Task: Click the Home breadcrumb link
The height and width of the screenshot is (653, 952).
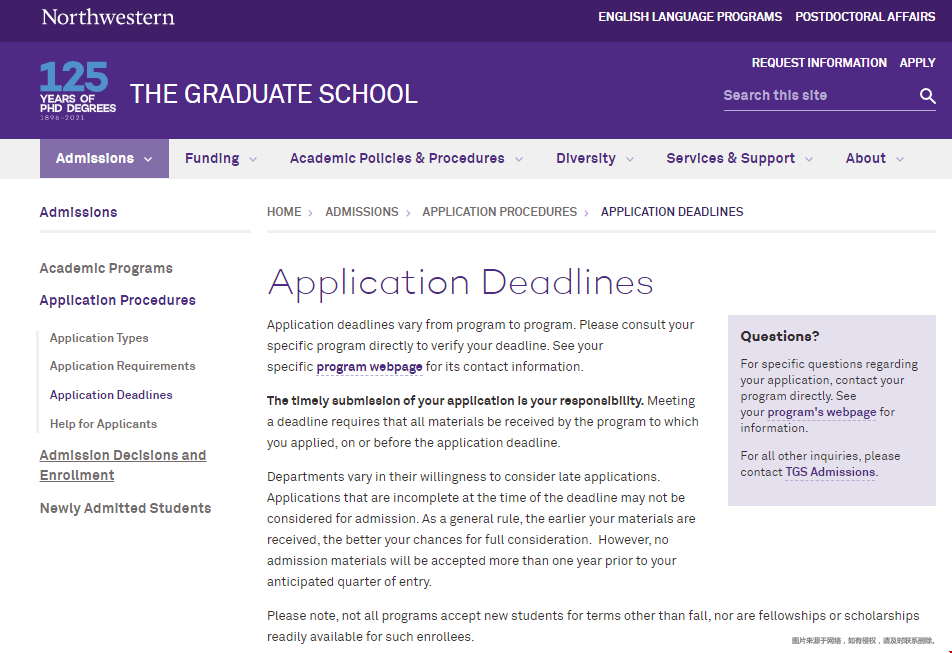Action: click(284, 212)
